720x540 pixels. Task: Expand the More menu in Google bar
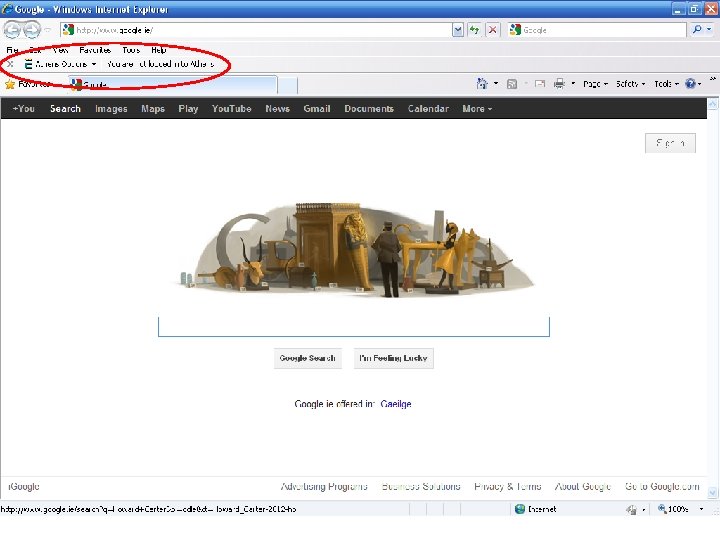tap(477, 109)
